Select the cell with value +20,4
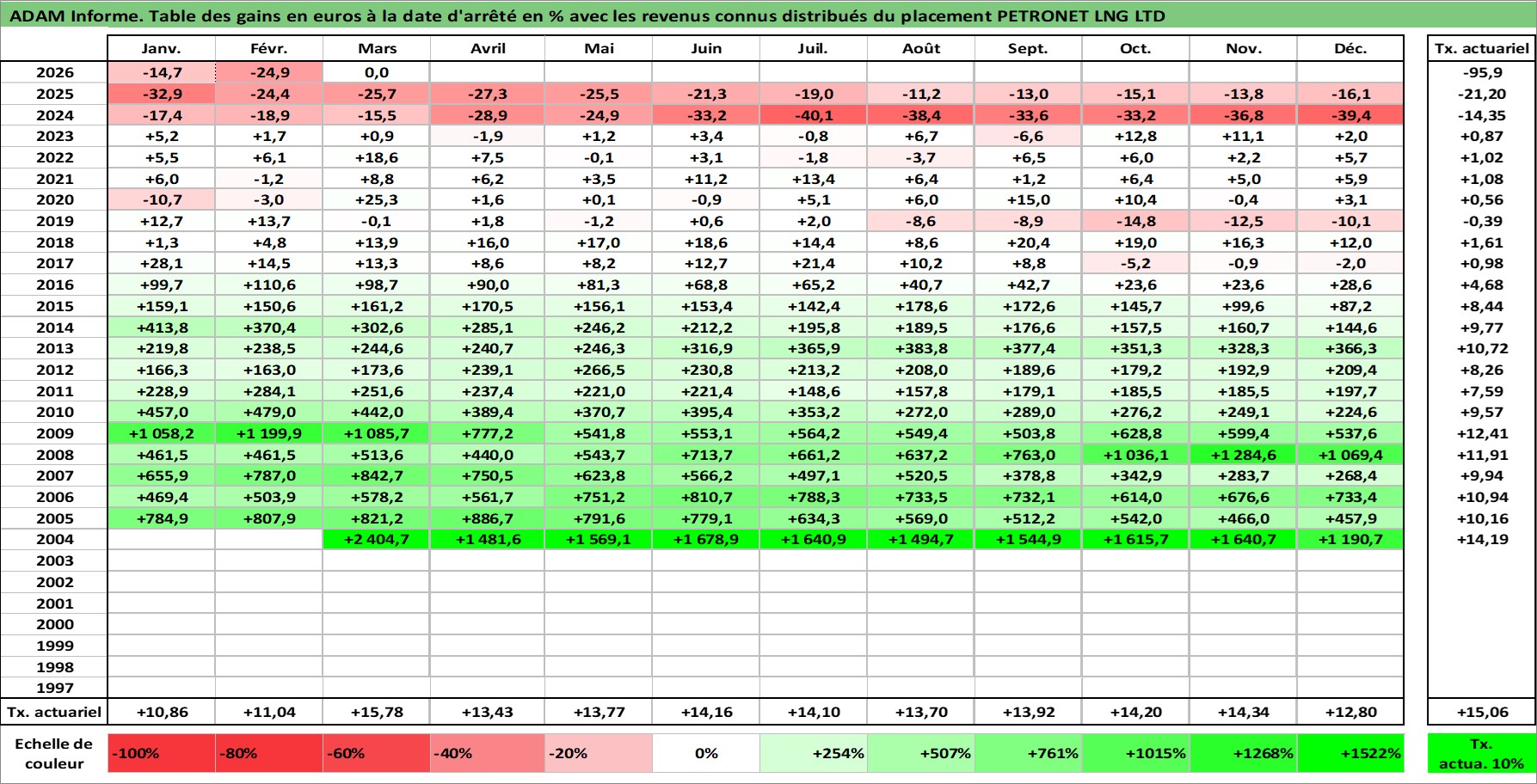This screenshot has height=784, width=1537. 1028,242
